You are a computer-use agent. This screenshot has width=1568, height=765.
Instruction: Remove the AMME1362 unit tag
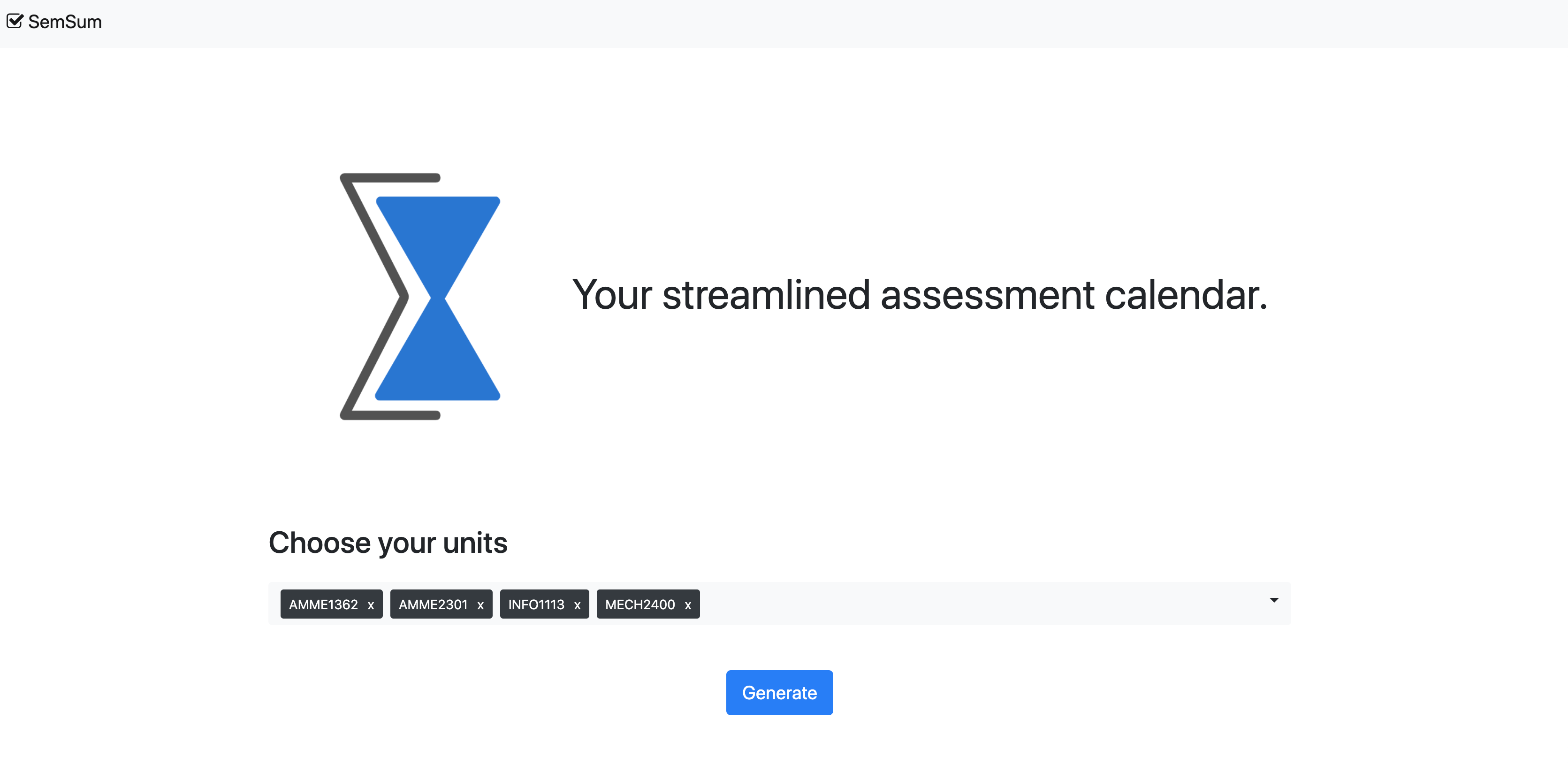tap(371, 605)
